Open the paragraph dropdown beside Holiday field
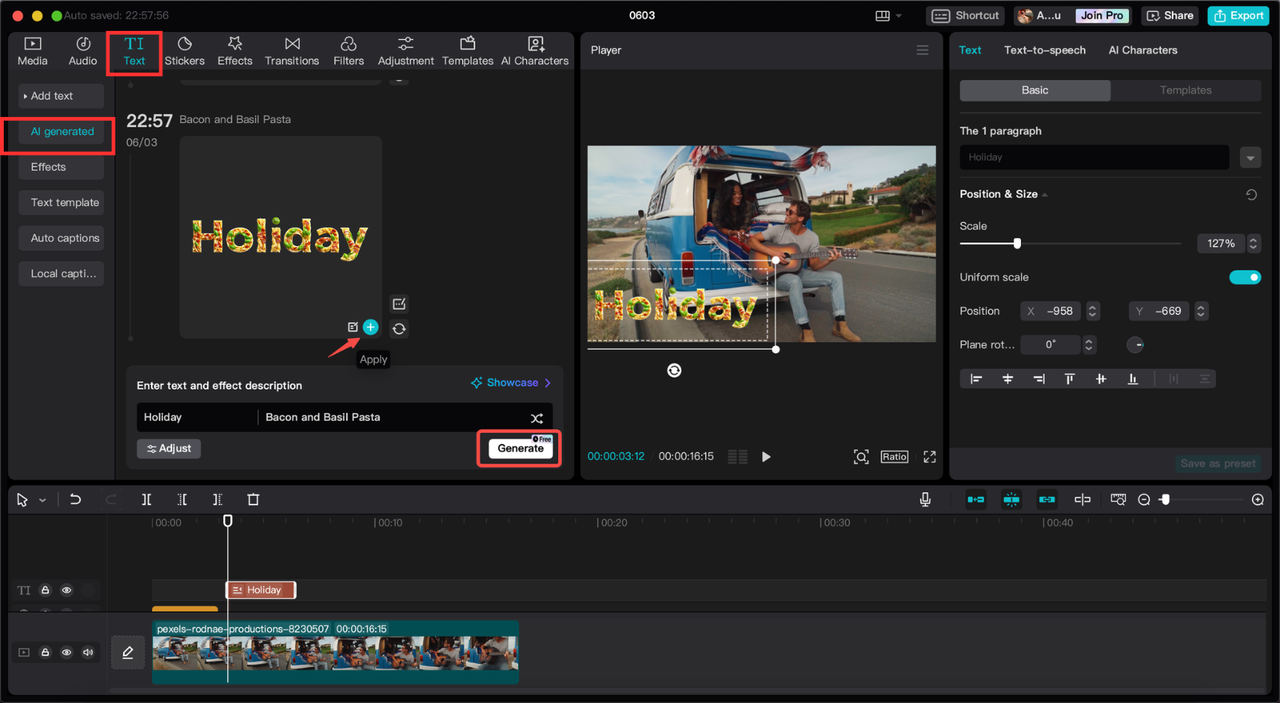 click(x=1250, y=158)
